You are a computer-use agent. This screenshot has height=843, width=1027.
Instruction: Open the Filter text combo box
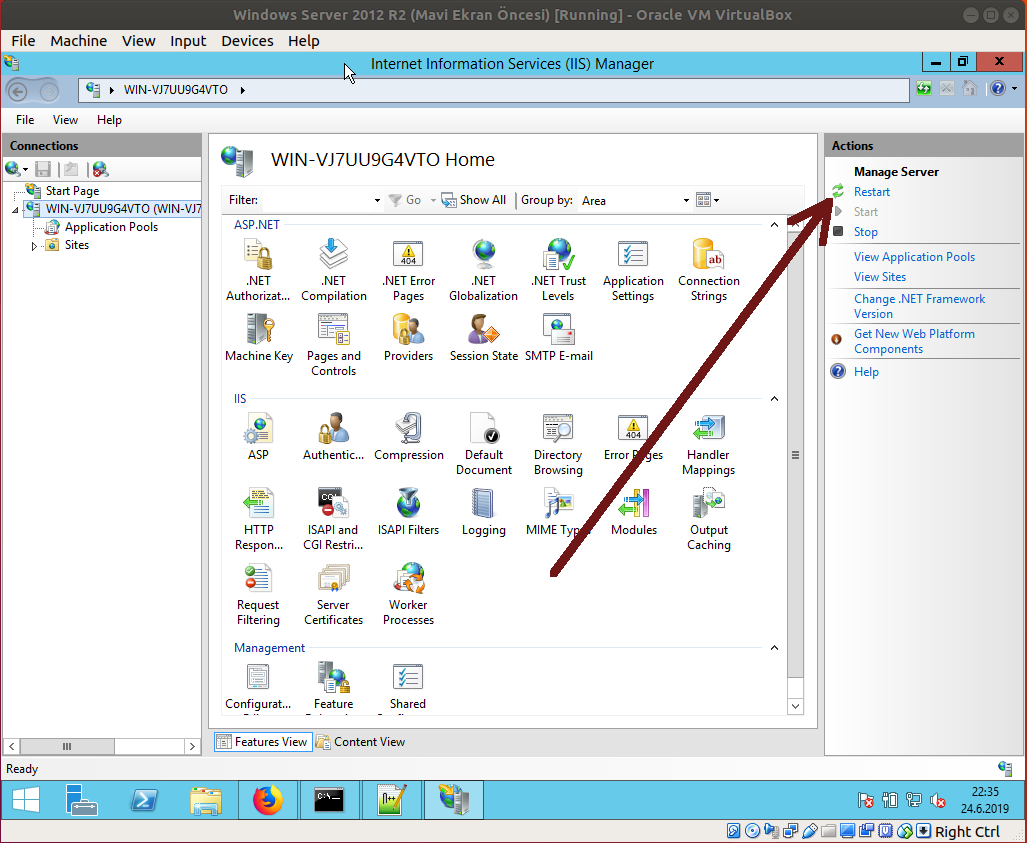tap(322, 200)
